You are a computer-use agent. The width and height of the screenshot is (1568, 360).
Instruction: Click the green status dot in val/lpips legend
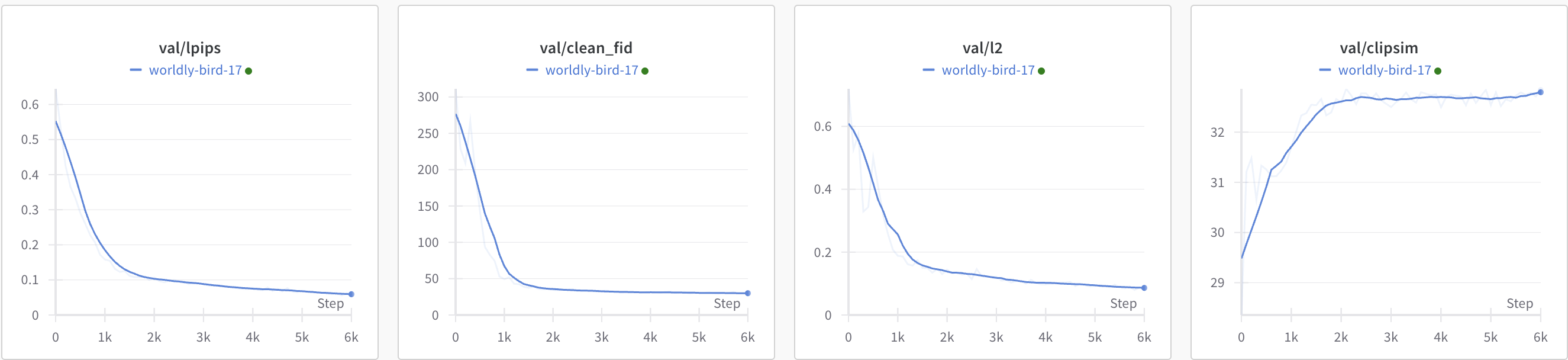point(249,71)
